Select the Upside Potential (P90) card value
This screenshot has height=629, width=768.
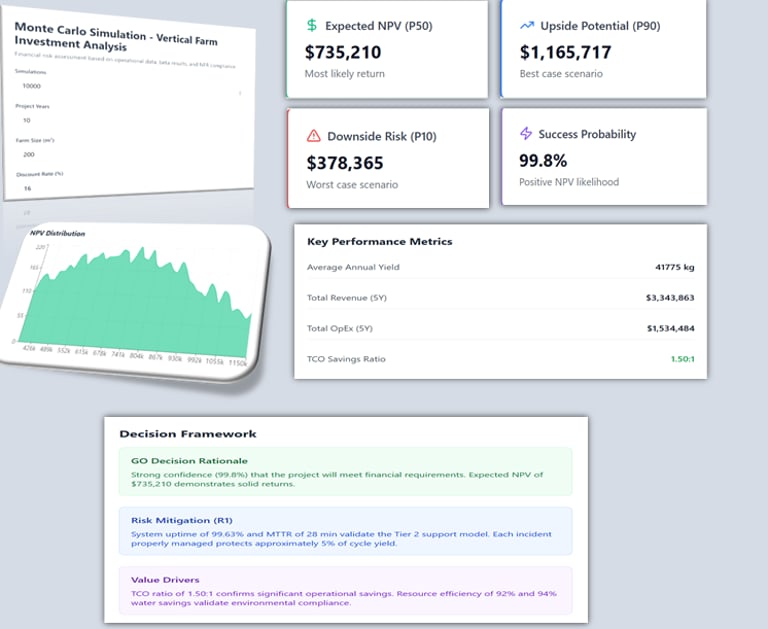tap(566, 52)
